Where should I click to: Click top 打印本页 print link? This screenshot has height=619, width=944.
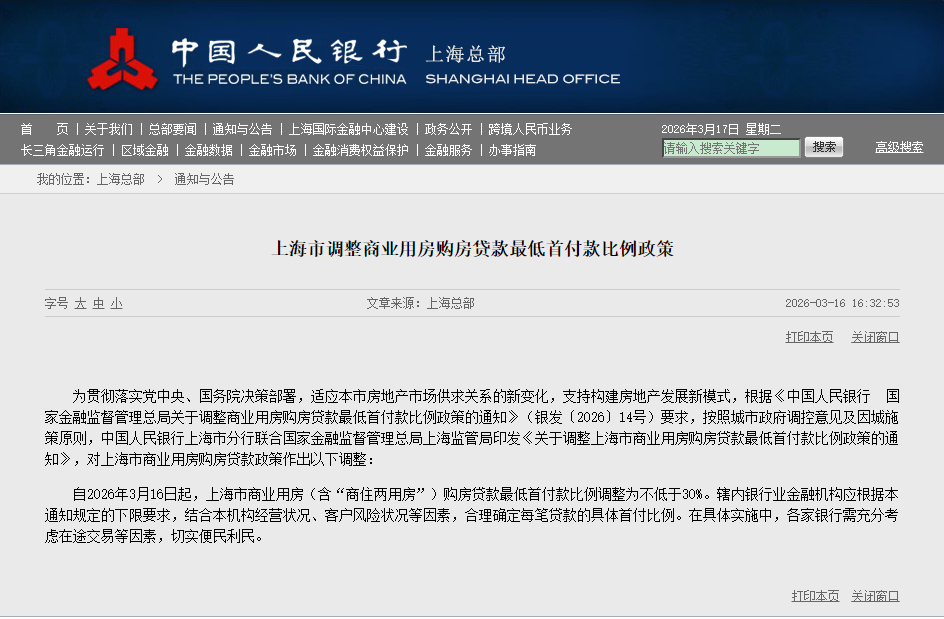point(809,337)
